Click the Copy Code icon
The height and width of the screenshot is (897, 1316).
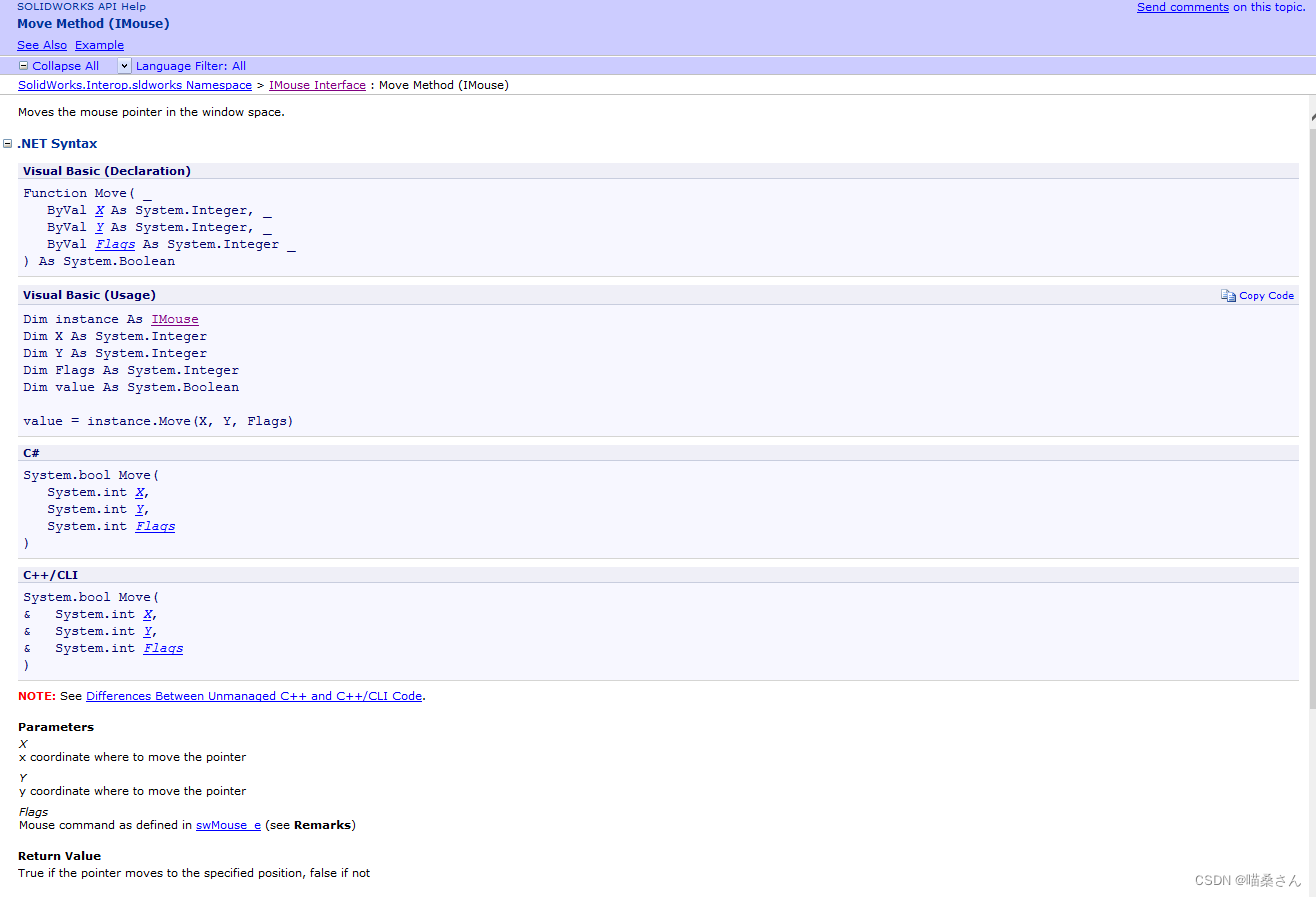tap(1228, 296)
